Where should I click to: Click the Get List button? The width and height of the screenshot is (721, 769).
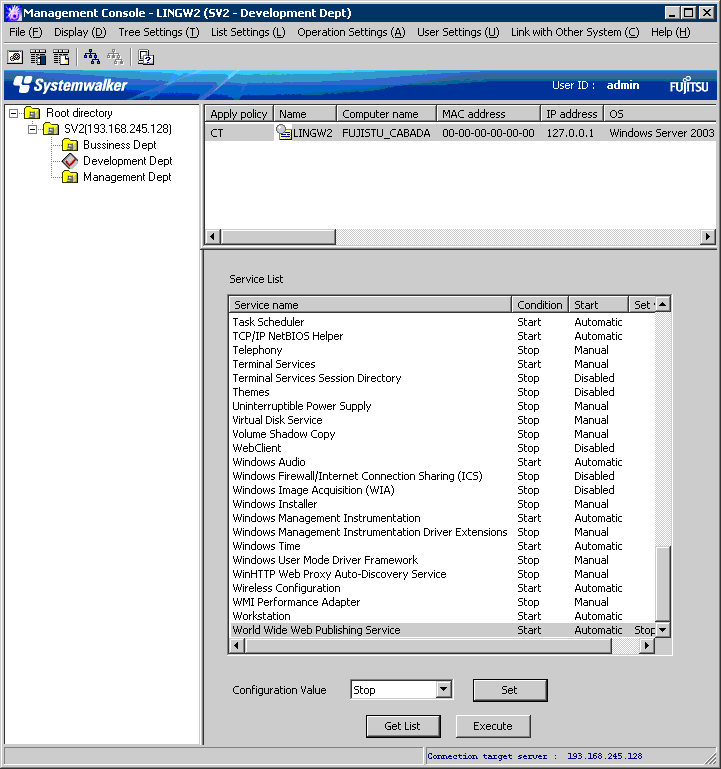[403, 726]
